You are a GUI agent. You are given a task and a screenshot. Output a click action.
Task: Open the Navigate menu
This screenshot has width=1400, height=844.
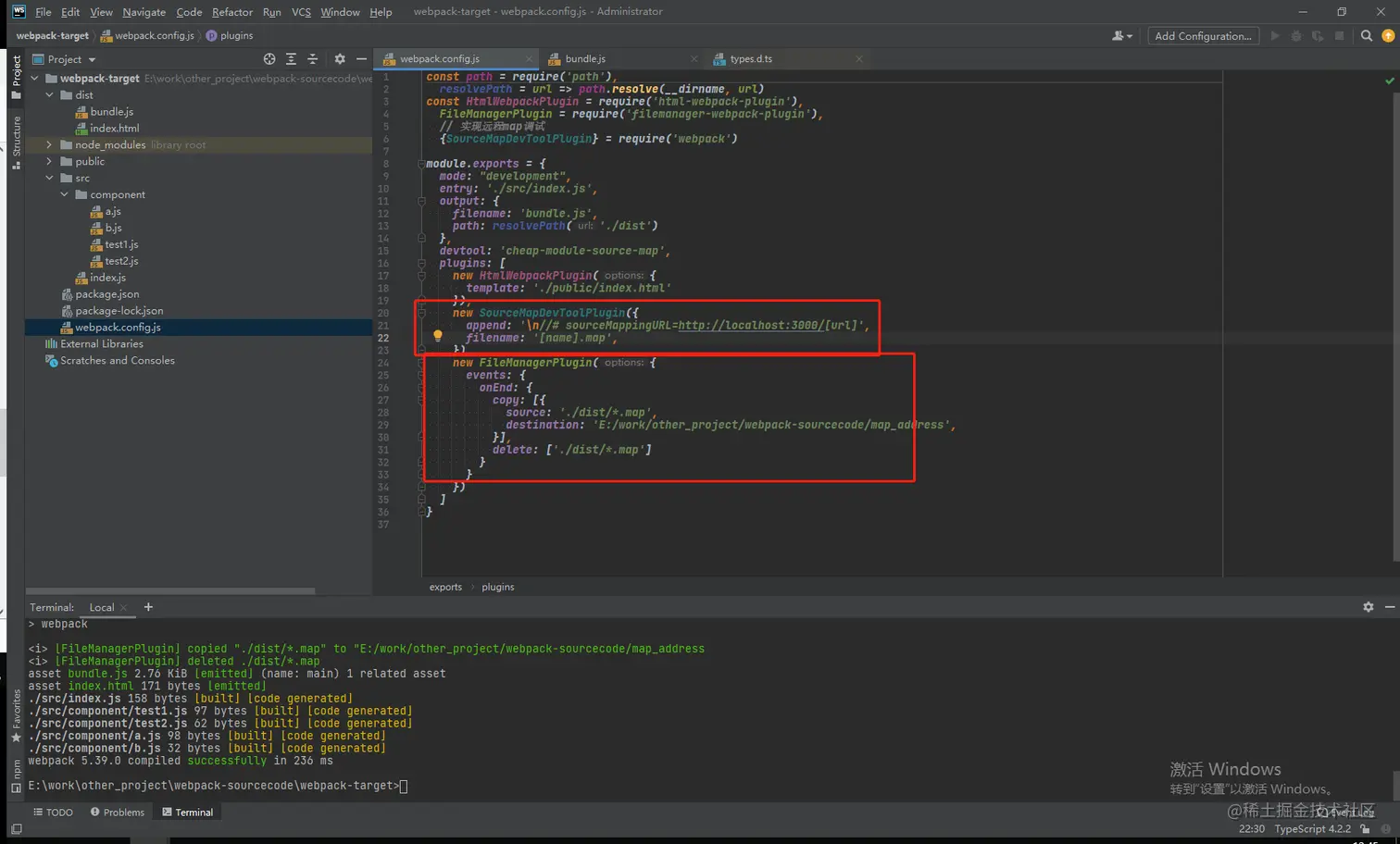pyautogui.click(x=144, y=12)
